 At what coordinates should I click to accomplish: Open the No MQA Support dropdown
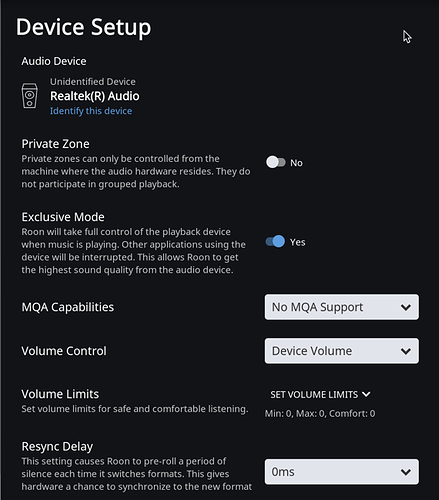342,307
